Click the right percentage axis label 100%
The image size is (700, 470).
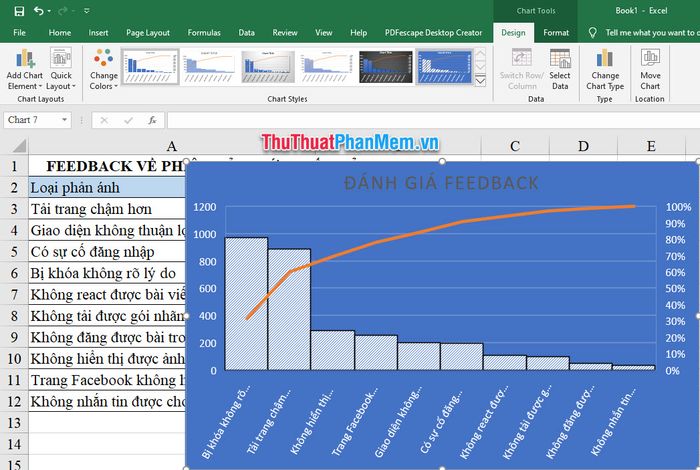[x=678, y=207]
